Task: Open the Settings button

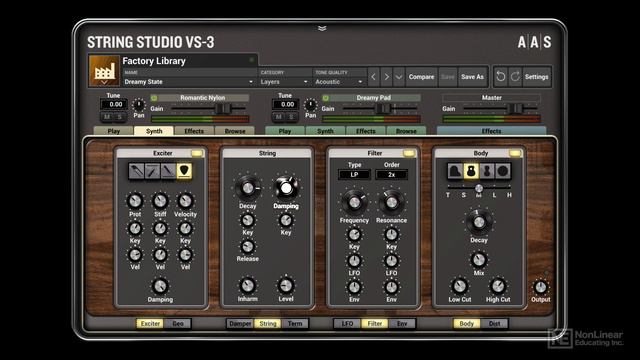Action: point(536,77)
